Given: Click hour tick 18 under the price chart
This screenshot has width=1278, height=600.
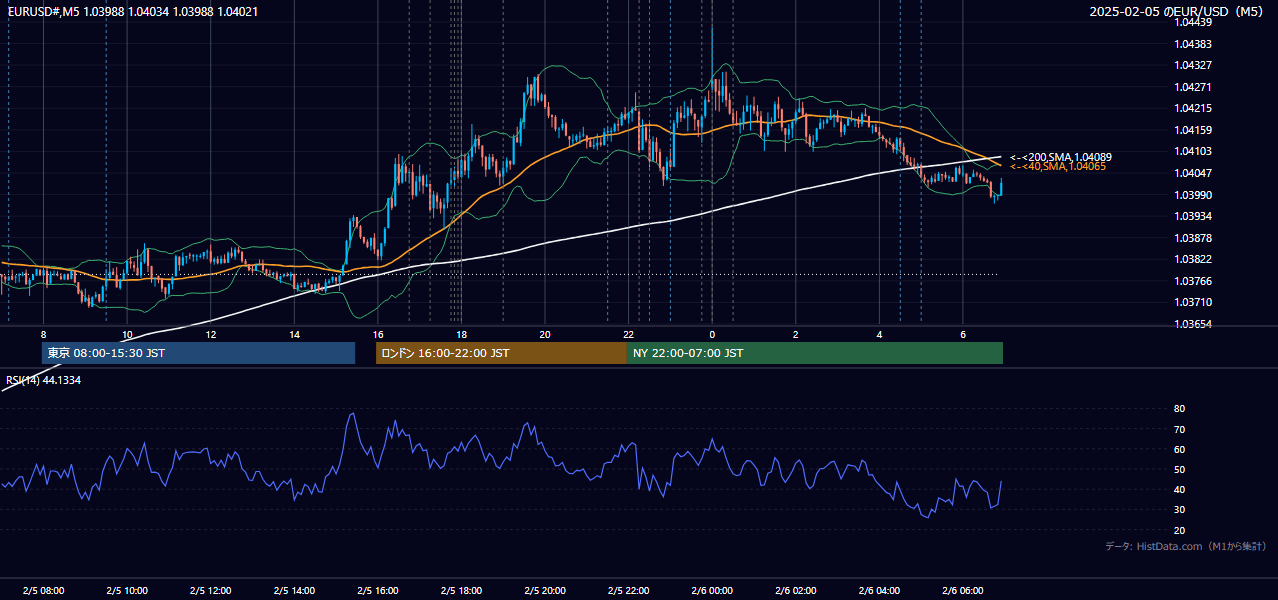Looking at the screenshot, I should coord(461,334).
